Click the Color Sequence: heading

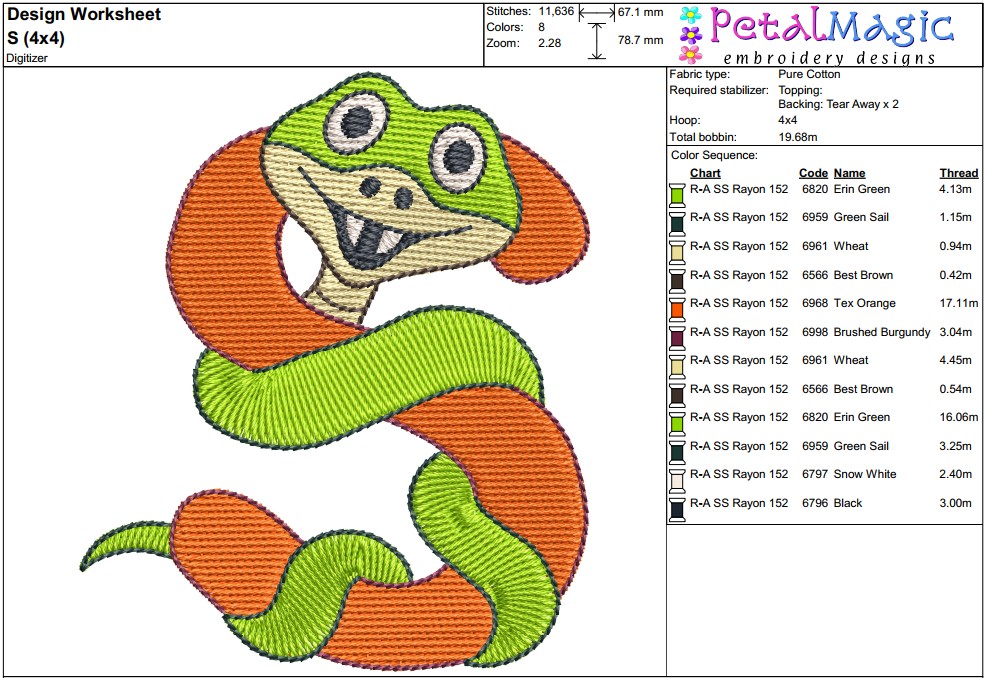tap(714, 155)
